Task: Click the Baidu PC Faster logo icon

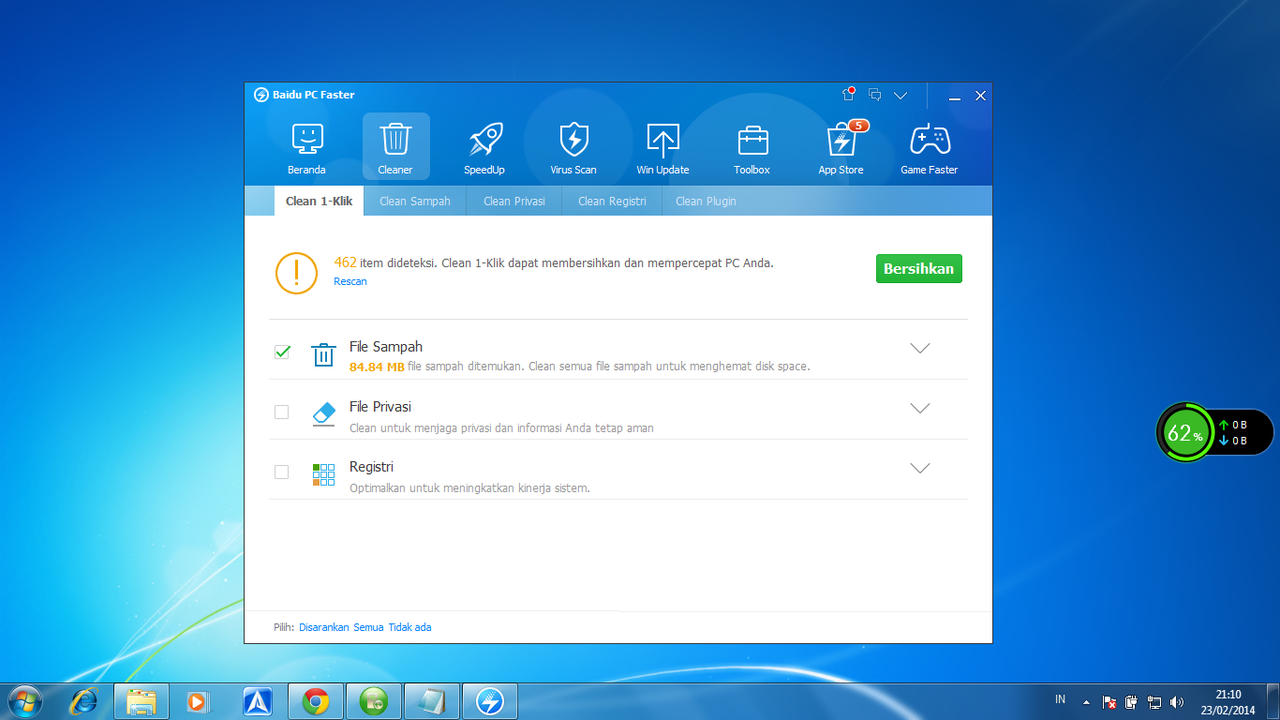Action: click(x=261, y=95)
